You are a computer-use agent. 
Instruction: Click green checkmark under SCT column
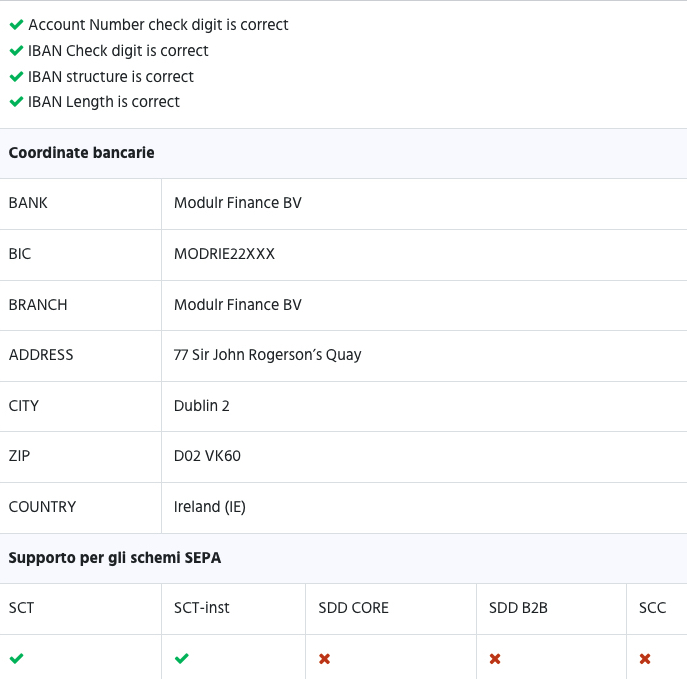[16, 658]
